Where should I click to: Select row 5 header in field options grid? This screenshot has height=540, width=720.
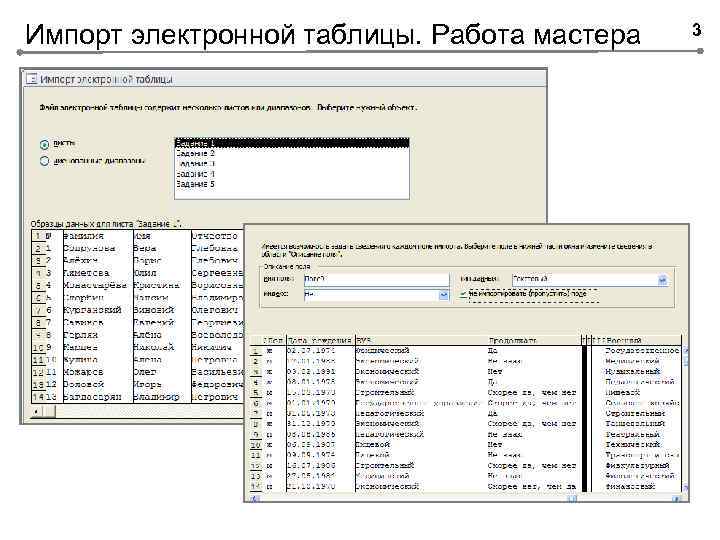point(256,393)
